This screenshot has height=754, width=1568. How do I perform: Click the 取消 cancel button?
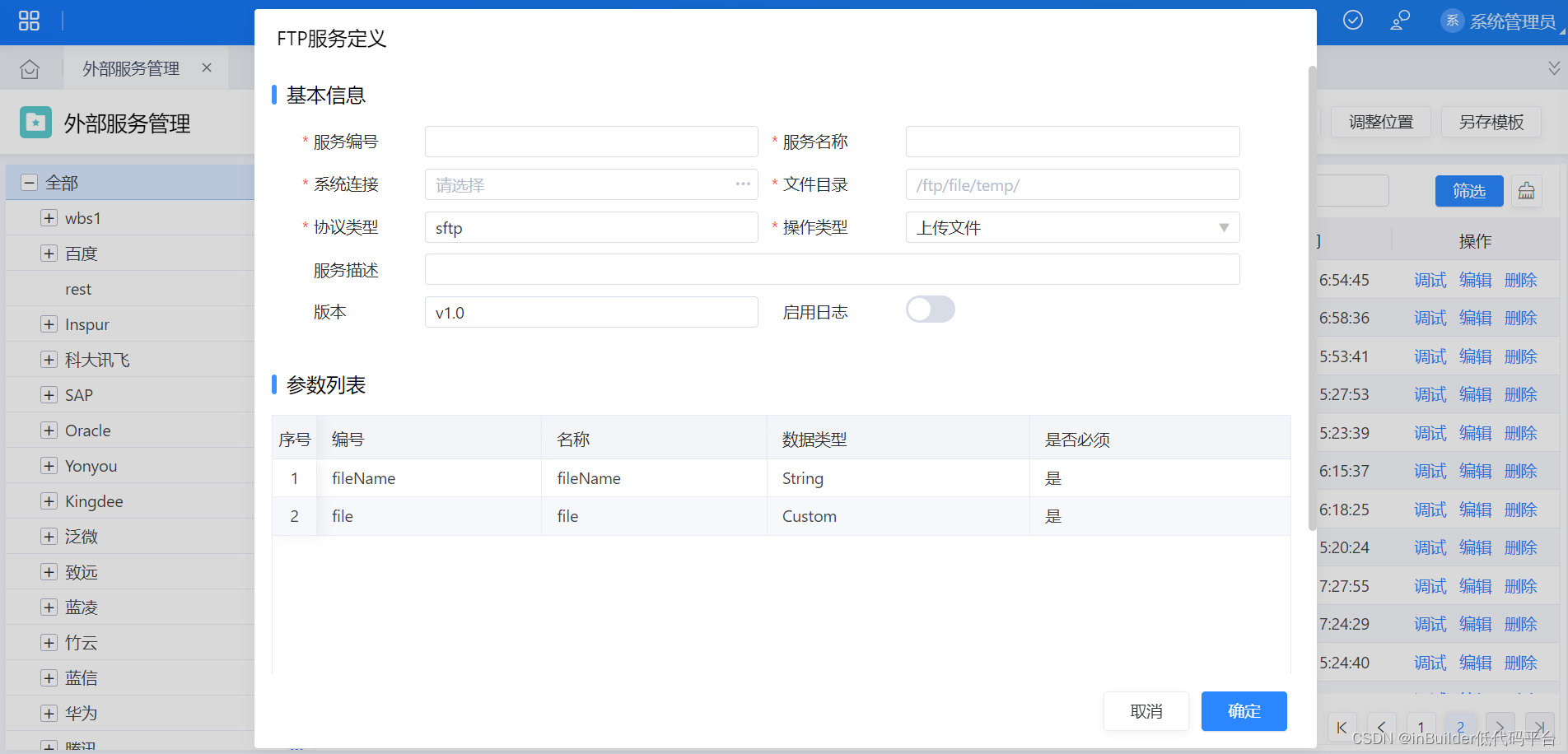pyautogui.click(x=1146, y=711)
